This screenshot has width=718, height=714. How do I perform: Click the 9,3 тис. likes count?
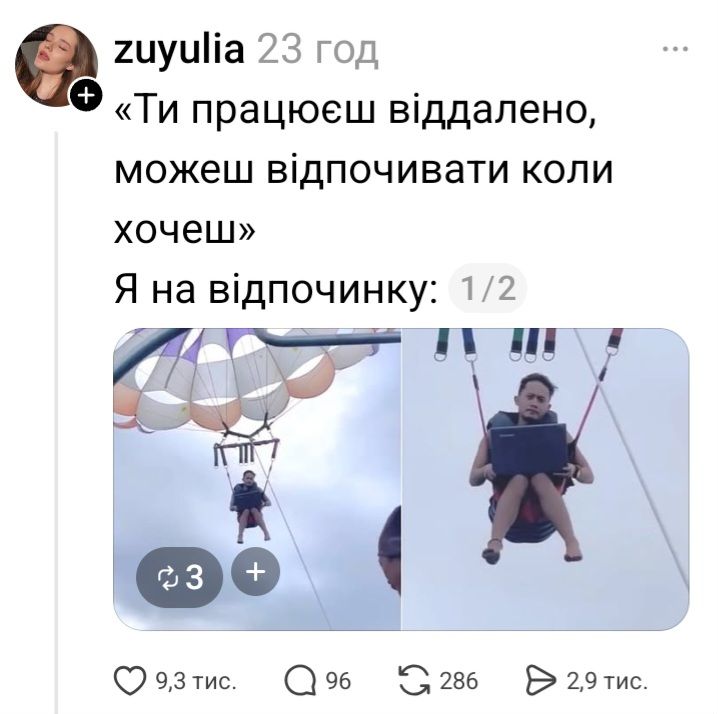(x=196, y=681)
